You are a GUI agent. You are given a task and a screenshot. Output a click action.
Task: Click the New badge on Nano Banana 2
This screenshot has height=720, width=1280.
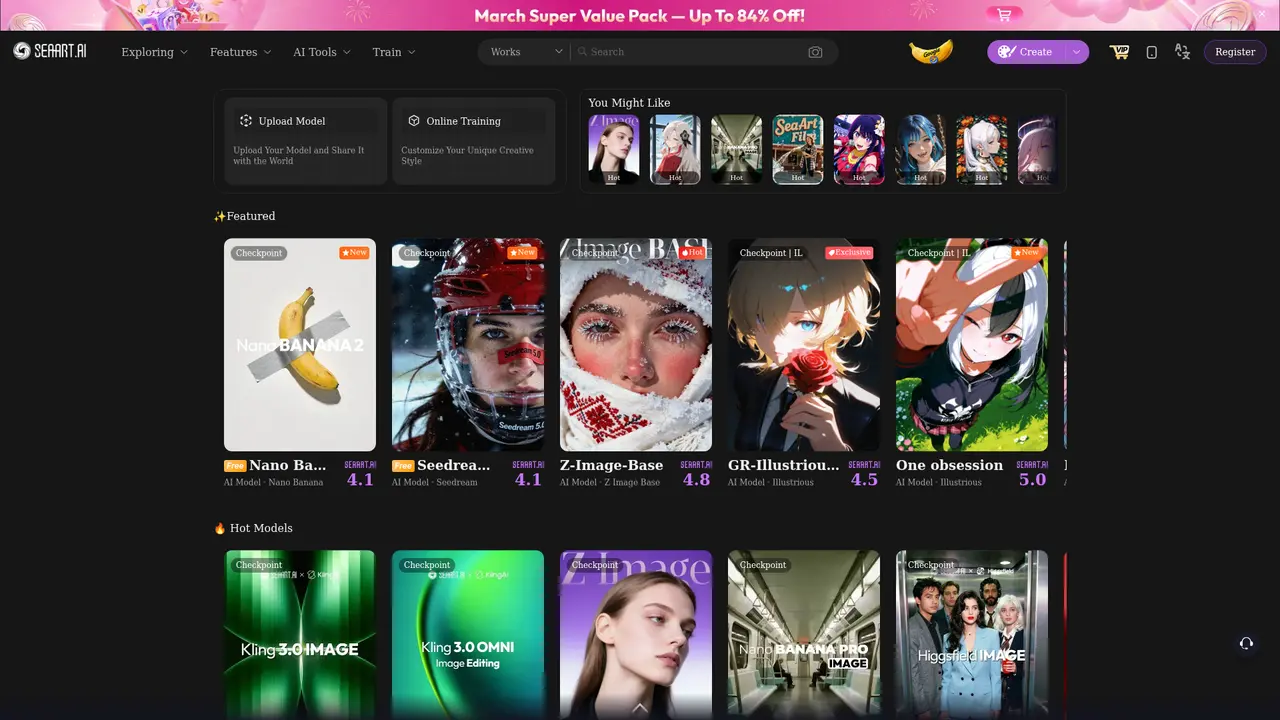pos(354,253)
